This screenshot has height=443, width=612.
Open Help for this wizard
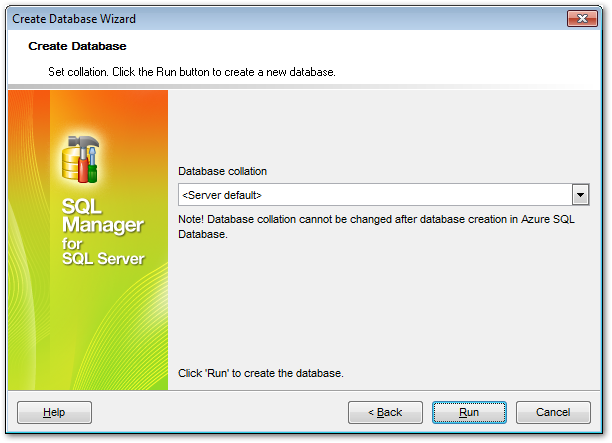[55, 412]
